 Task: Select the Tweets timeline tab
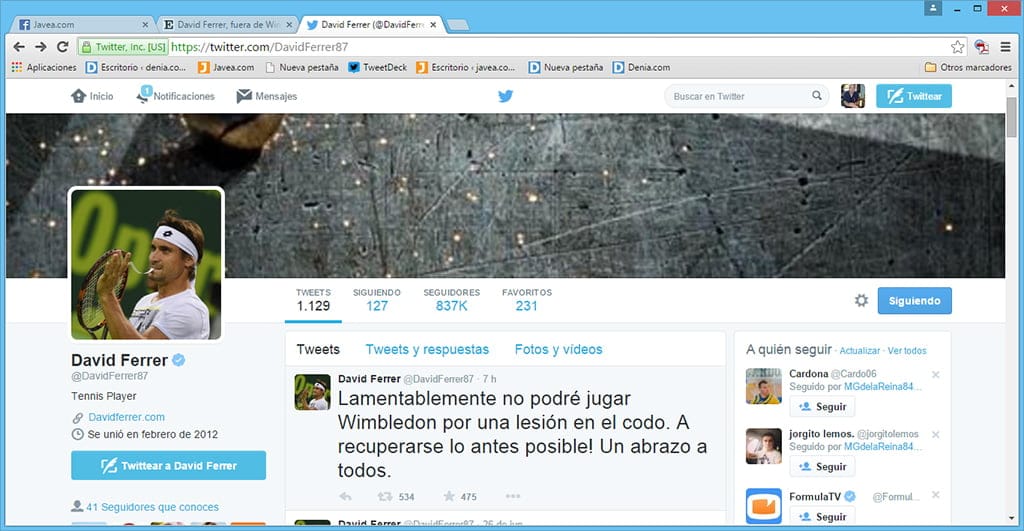[318, 349]
